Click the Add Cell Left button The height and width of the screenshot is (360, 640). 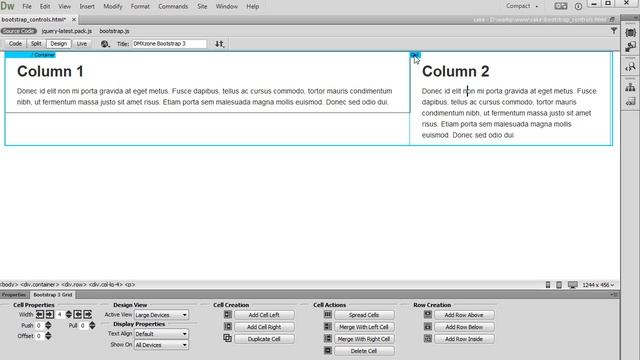264,315
